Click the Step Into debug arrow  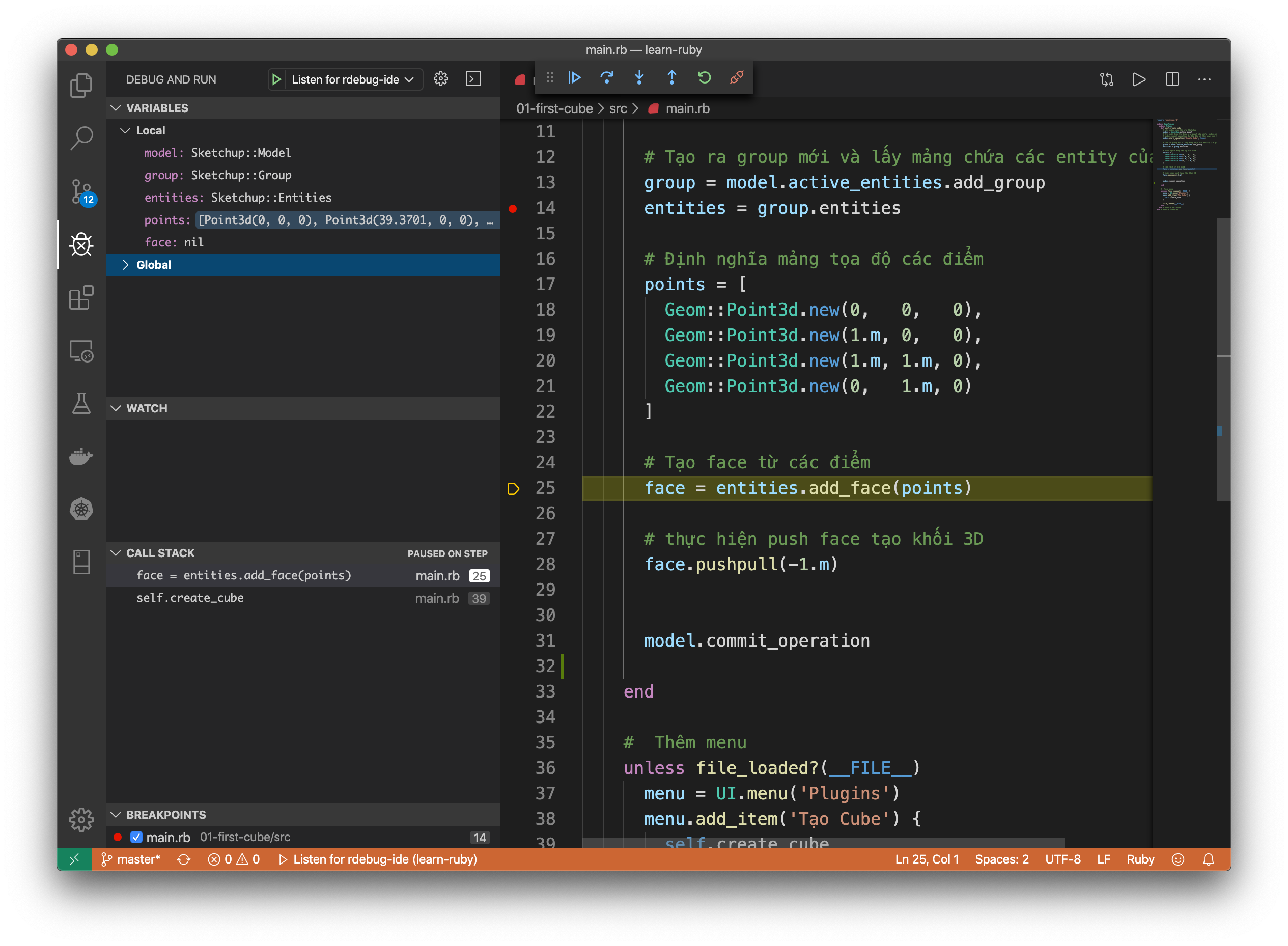pos(639,77)
